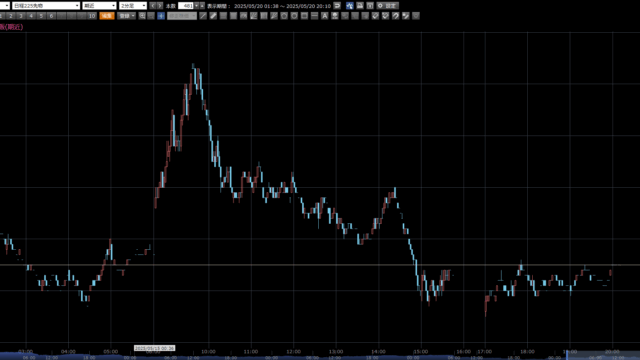Switch to chart preset tab 4
Viewport: 640px width, 360px height.
pyautogui.click(x=31, y=16)
